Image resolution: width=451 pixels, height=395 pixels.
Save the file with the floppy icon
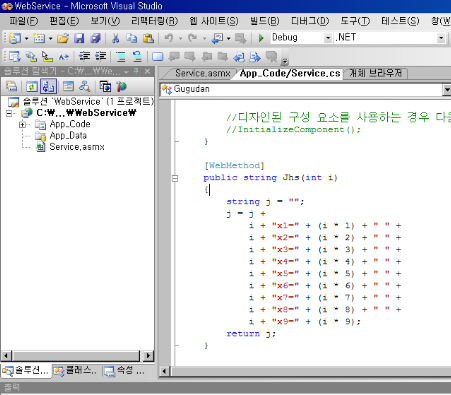tap(79, 38)
